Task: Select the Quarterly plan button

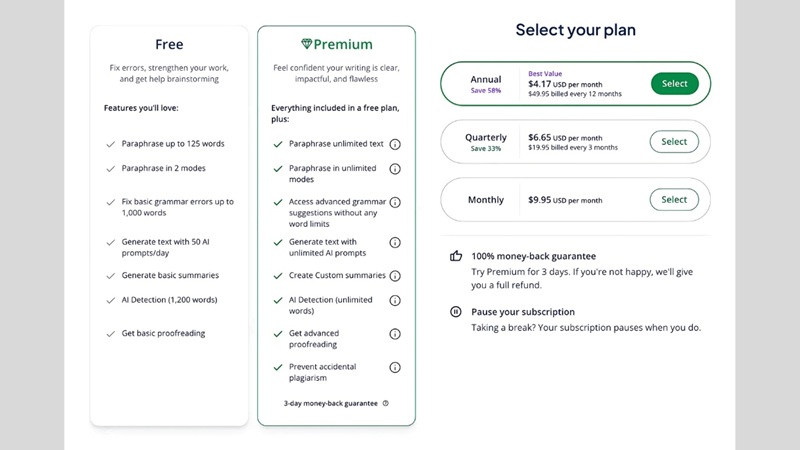Action: [x=674, y=142]
